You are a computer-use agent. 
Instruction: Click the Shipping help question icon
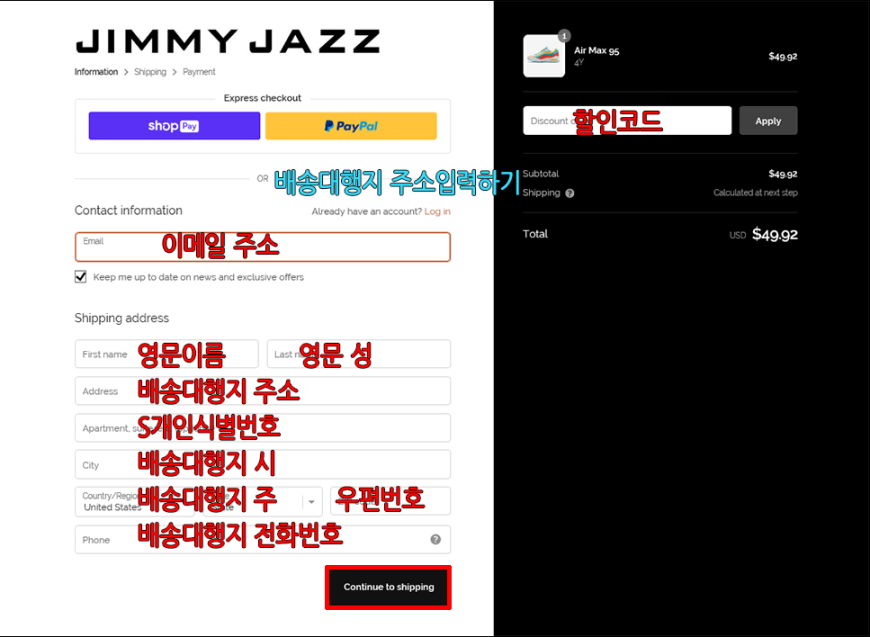click(570, 193)
